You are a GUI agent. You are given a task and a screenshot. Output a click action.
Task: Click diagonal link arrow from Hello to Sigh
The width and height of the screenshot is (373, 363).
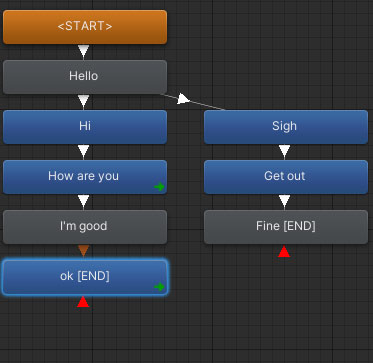(183, 99)
